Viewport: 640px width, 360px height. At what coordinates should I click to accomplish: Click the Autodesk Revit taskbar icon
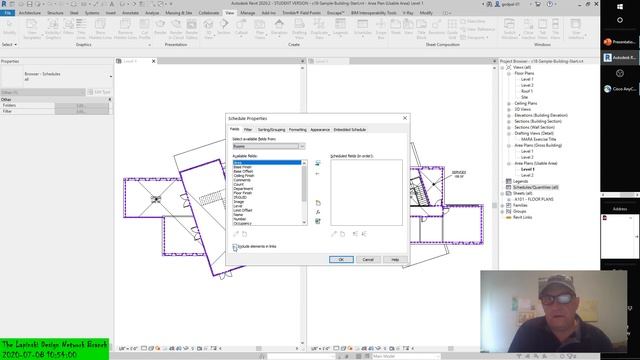point(620,58)
